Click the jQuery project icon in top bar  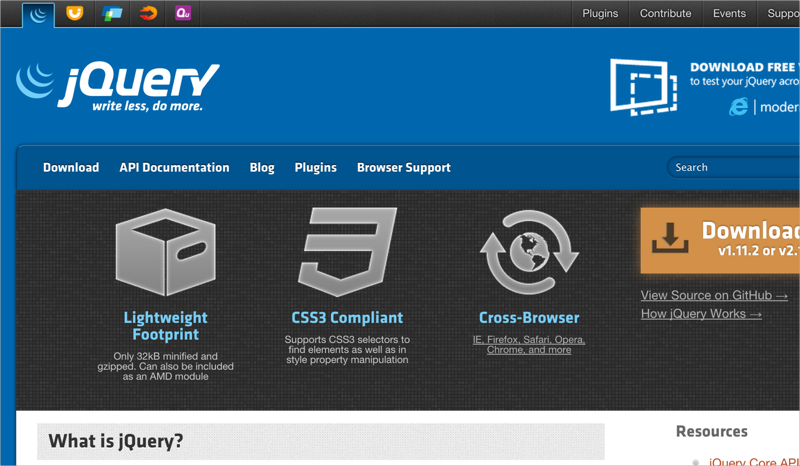(x=38, y=14)
